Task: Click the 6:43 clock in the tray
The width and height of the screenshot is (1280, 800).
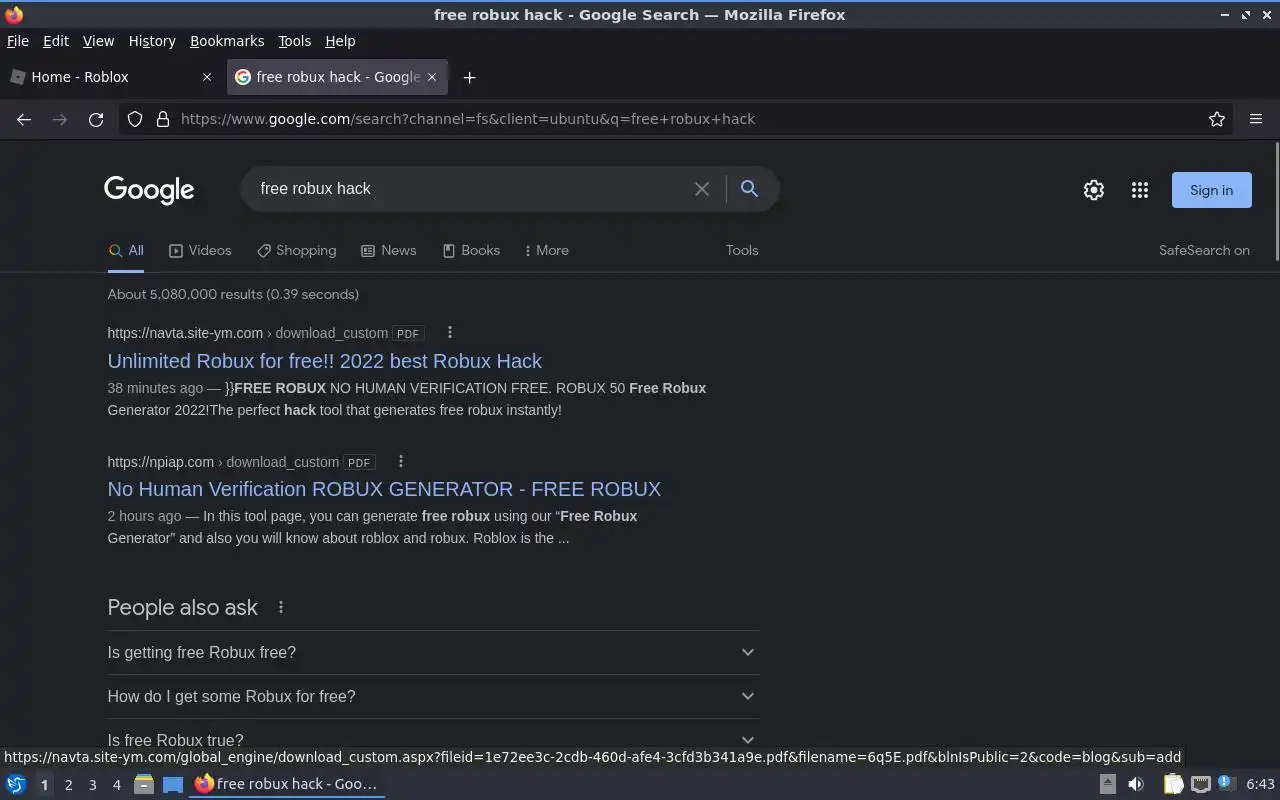Action: [1260, 785]
